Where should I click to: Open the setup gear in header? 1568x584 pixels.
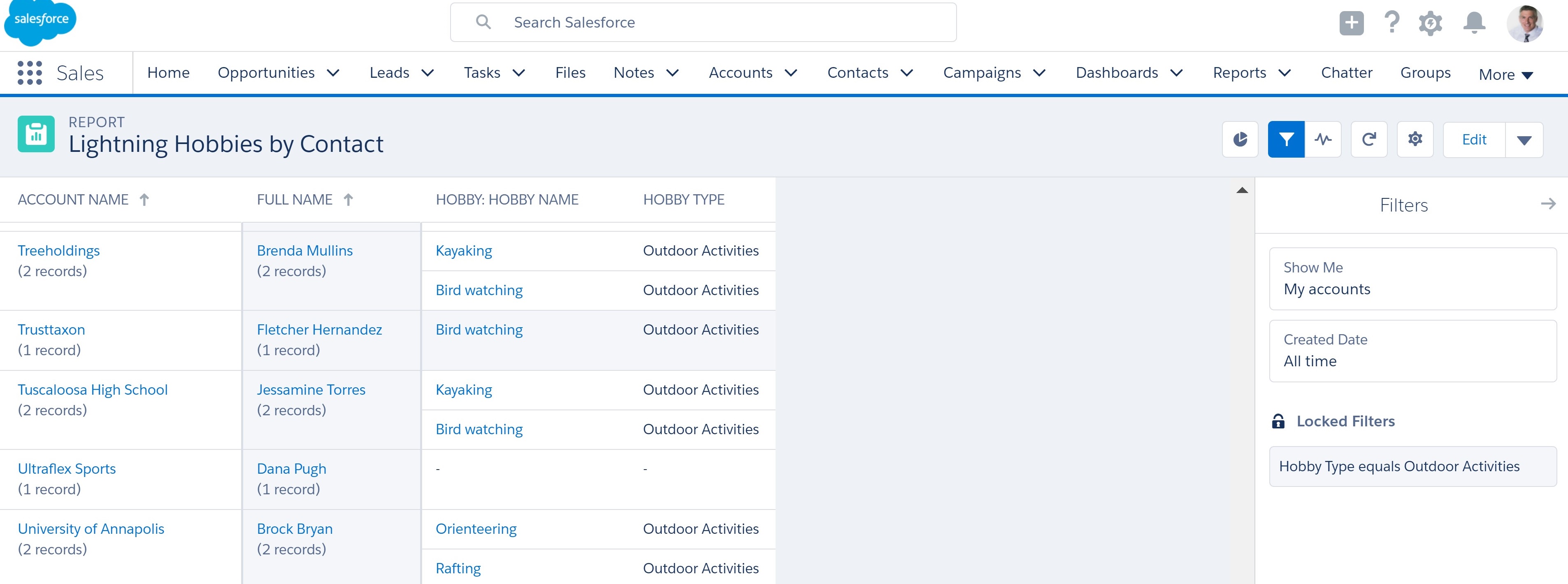(1430, 23)
